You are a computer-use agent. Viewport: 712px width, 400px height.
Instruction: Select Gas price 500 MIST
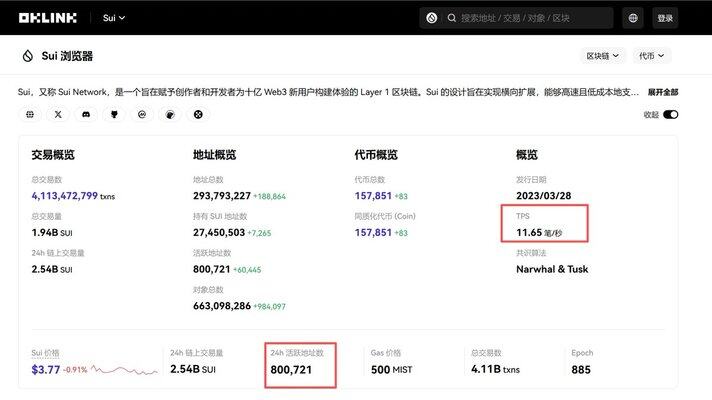(391, 370)
